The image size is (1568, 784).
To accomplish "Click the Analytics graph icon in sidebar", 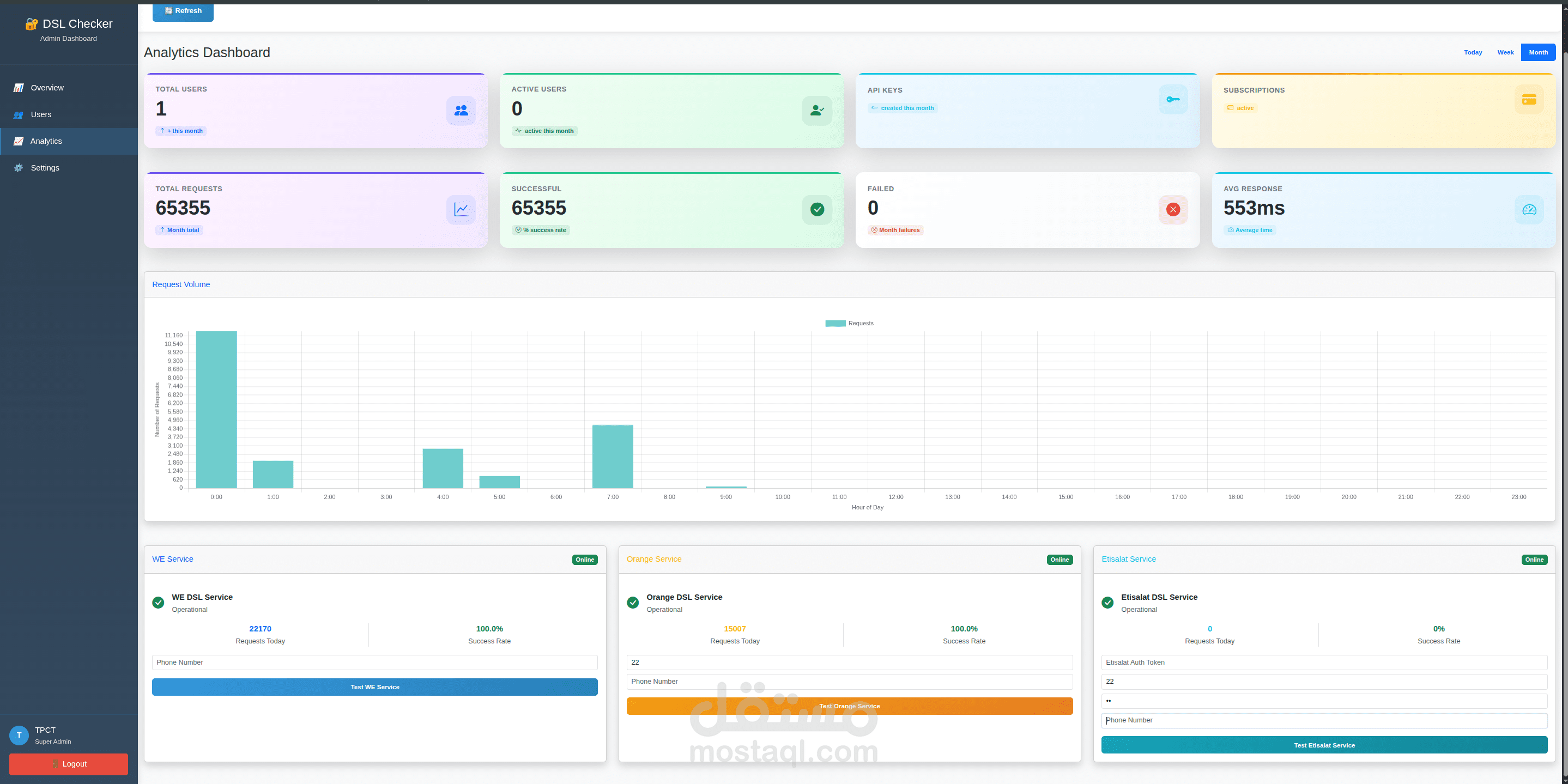I will pyautogui.click(x=19, y=141).
